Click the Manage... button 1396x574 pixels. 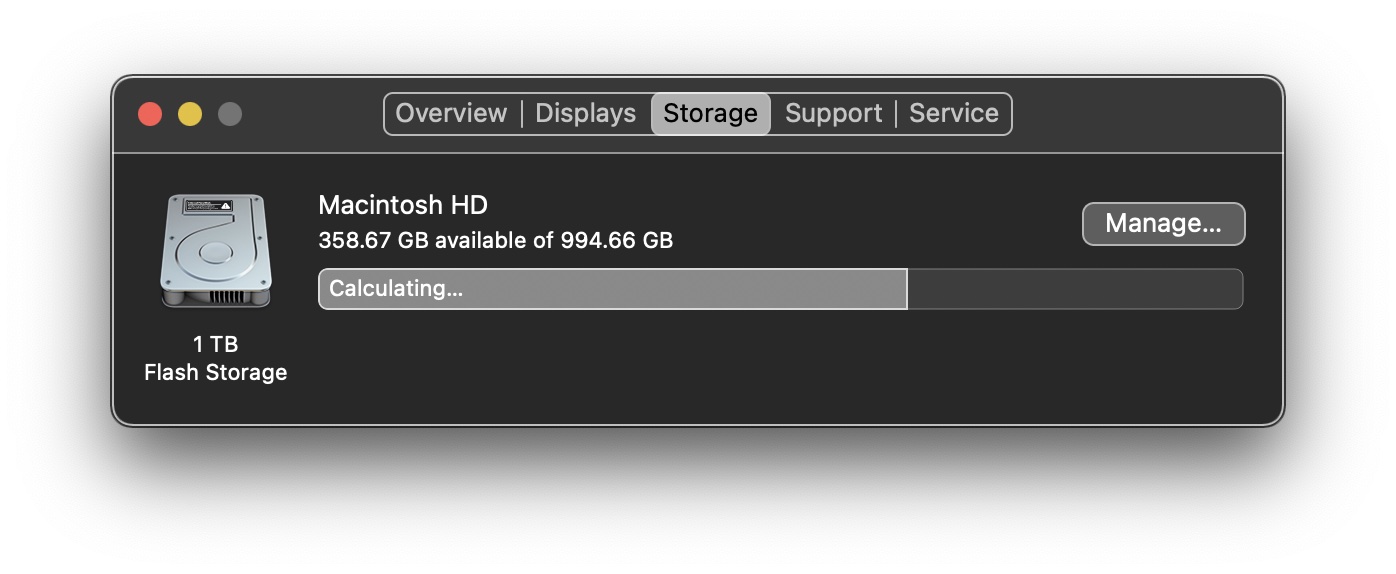[1163, 224]
